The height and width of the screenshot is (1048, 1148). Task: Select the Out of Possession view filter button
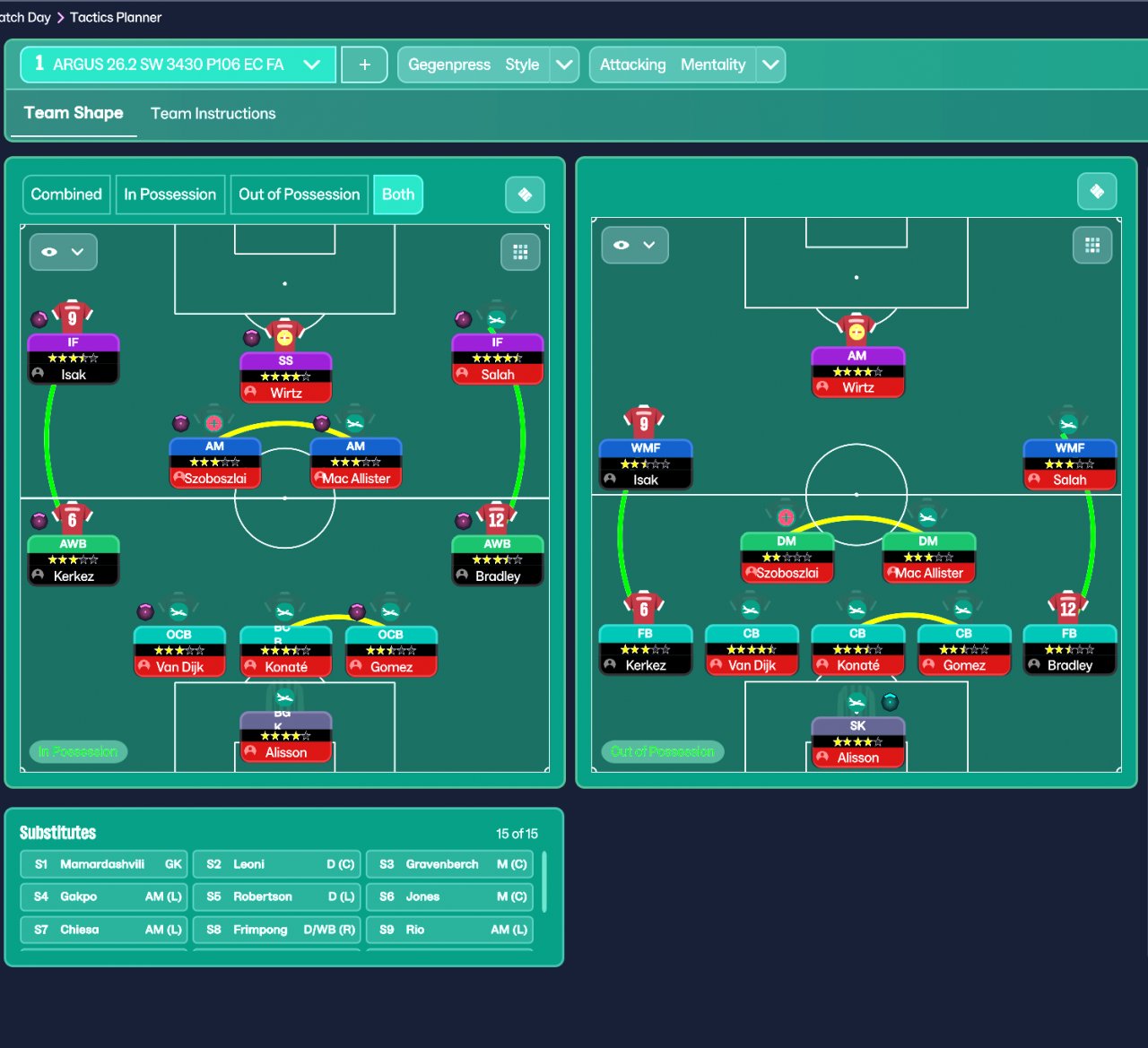coord(300,195)
